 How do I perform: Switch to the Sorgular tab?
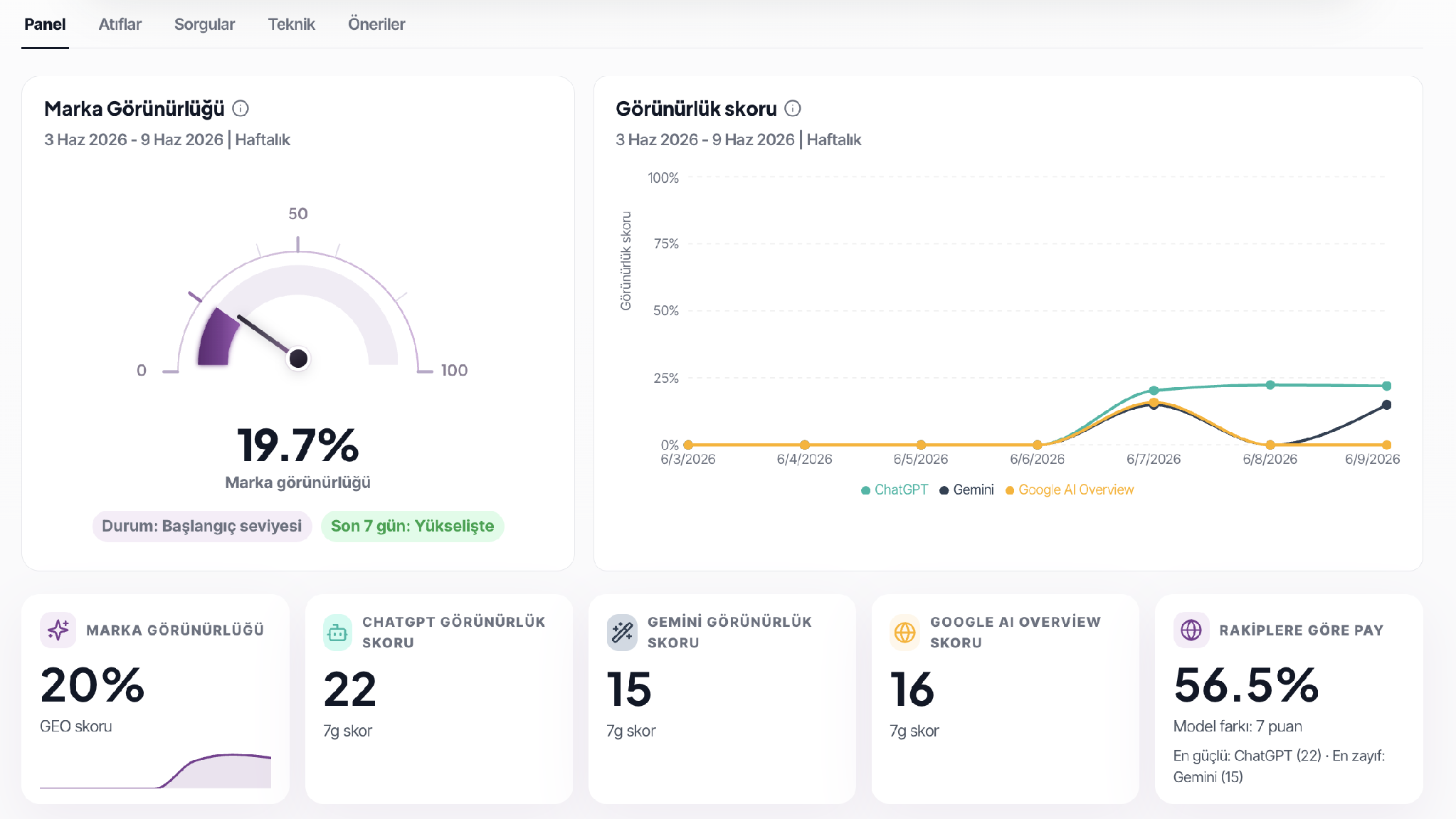click(204, 24)
